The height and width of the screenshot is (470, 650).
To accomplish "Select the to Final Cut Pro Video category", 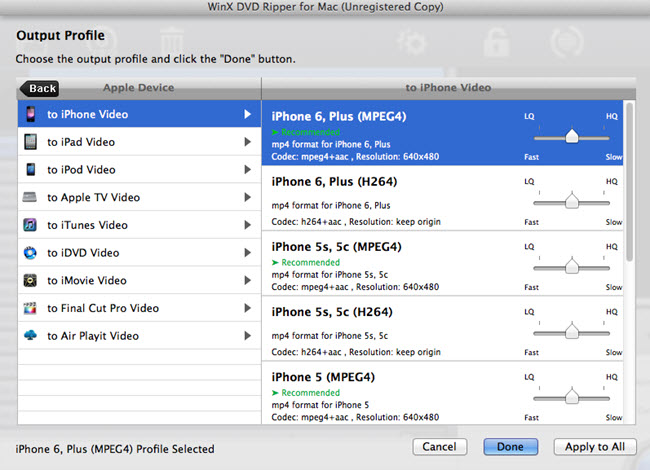I will [x=139, y=308].
